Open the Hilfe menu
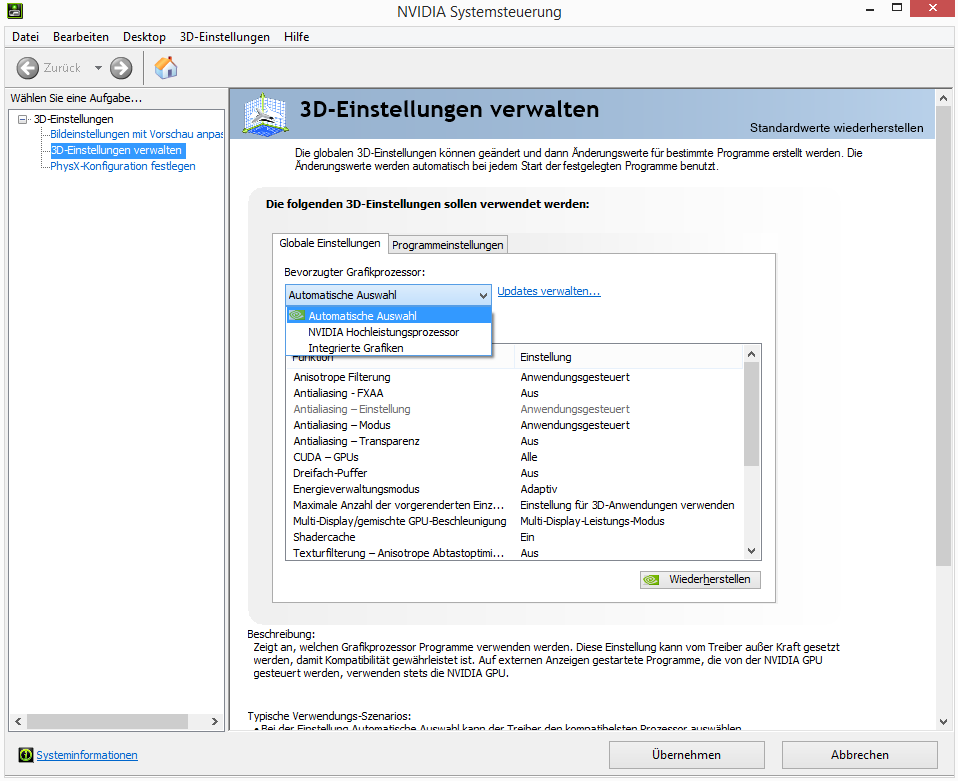 [x=296, y=37]
